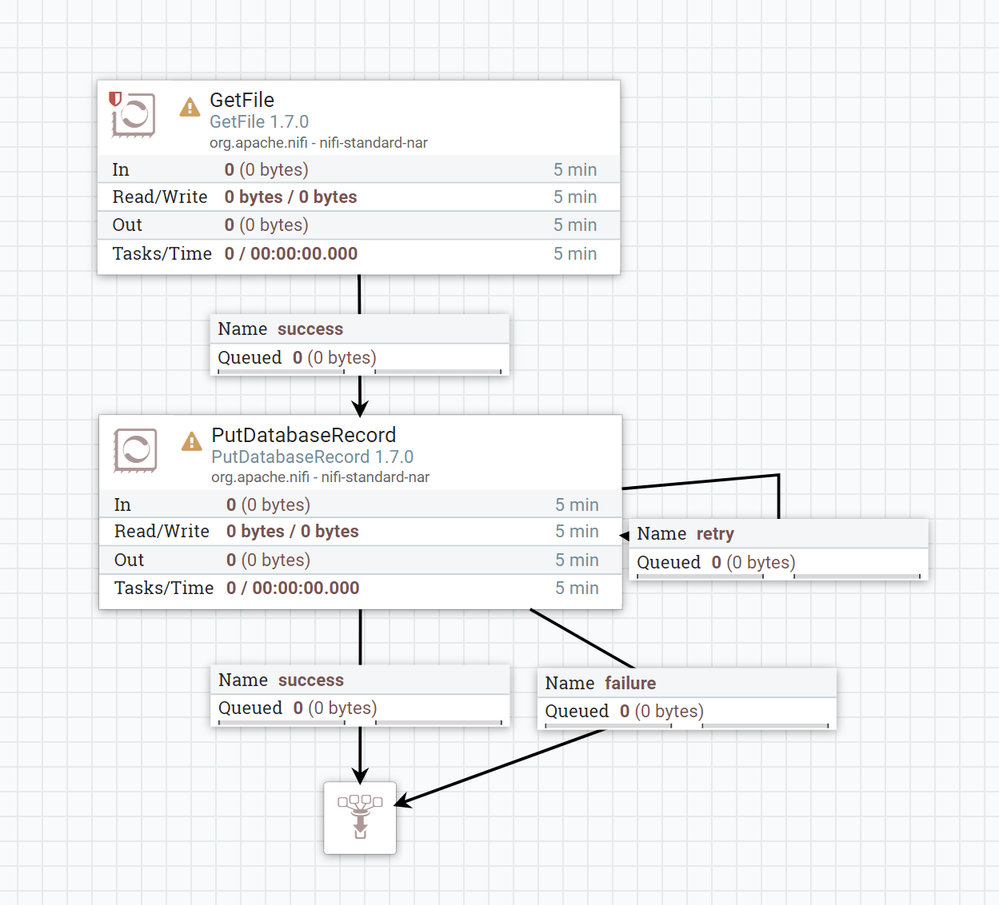Image resolution: width=999 pixels, height=905 pixels.
Task: Click Queued count of success connection under GetFile
Action: (x=334, y=358)
